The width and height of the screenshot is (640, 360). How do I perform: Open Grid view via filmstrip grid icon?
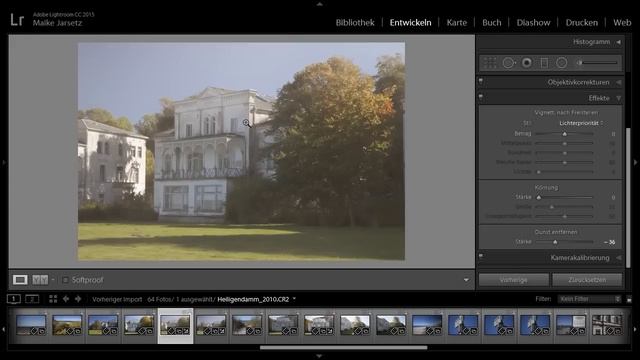[53, 299]
